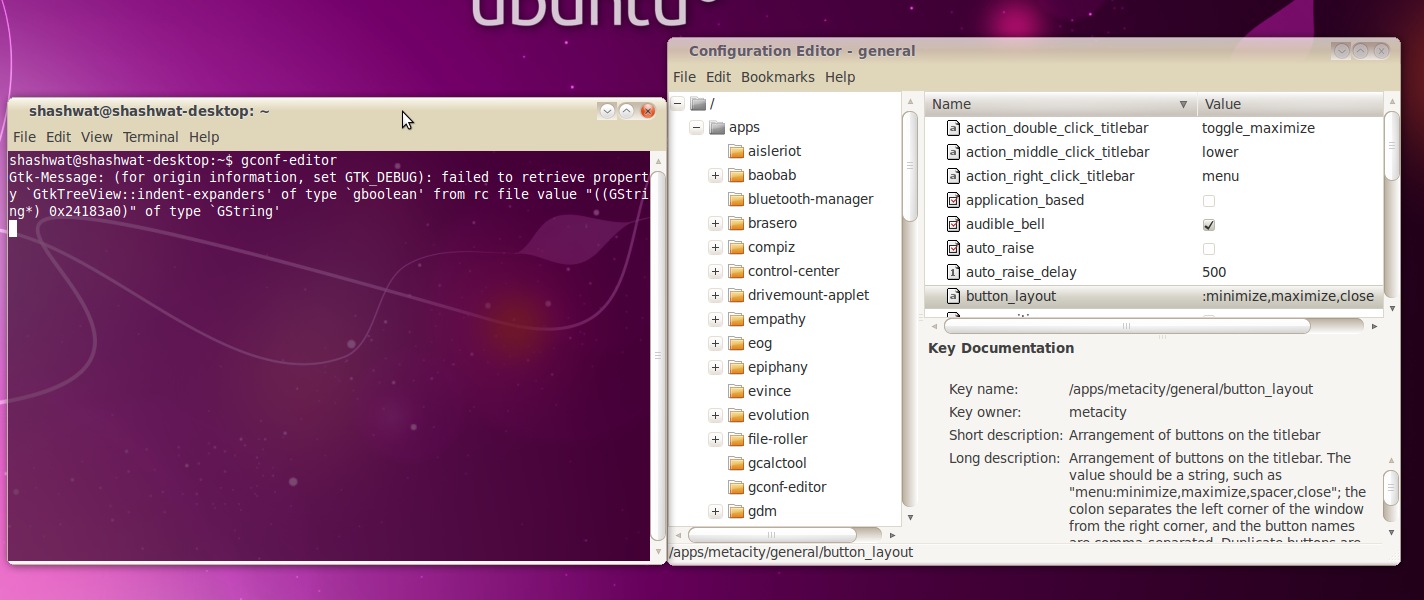Expand the control-center tree node

click(715, 272)
